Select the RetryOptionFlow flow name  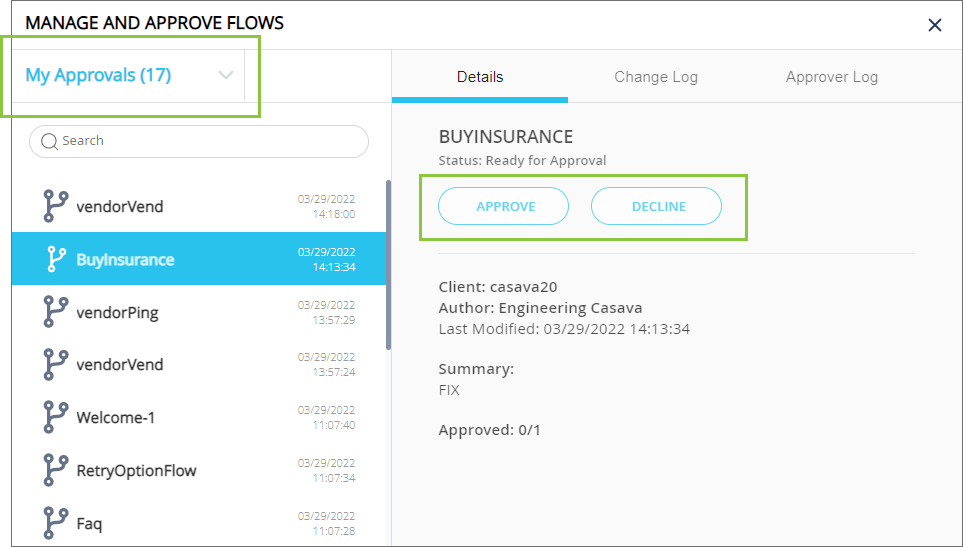(x=136, y=470)
